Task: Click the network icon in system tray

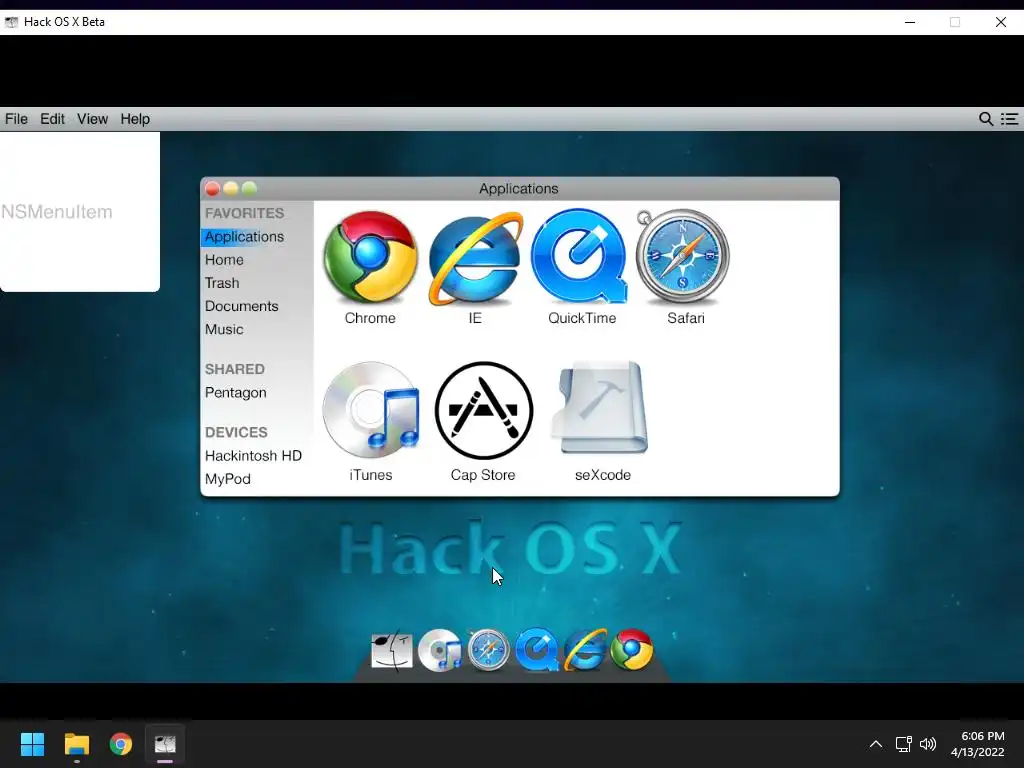Action: pos(903,744)
